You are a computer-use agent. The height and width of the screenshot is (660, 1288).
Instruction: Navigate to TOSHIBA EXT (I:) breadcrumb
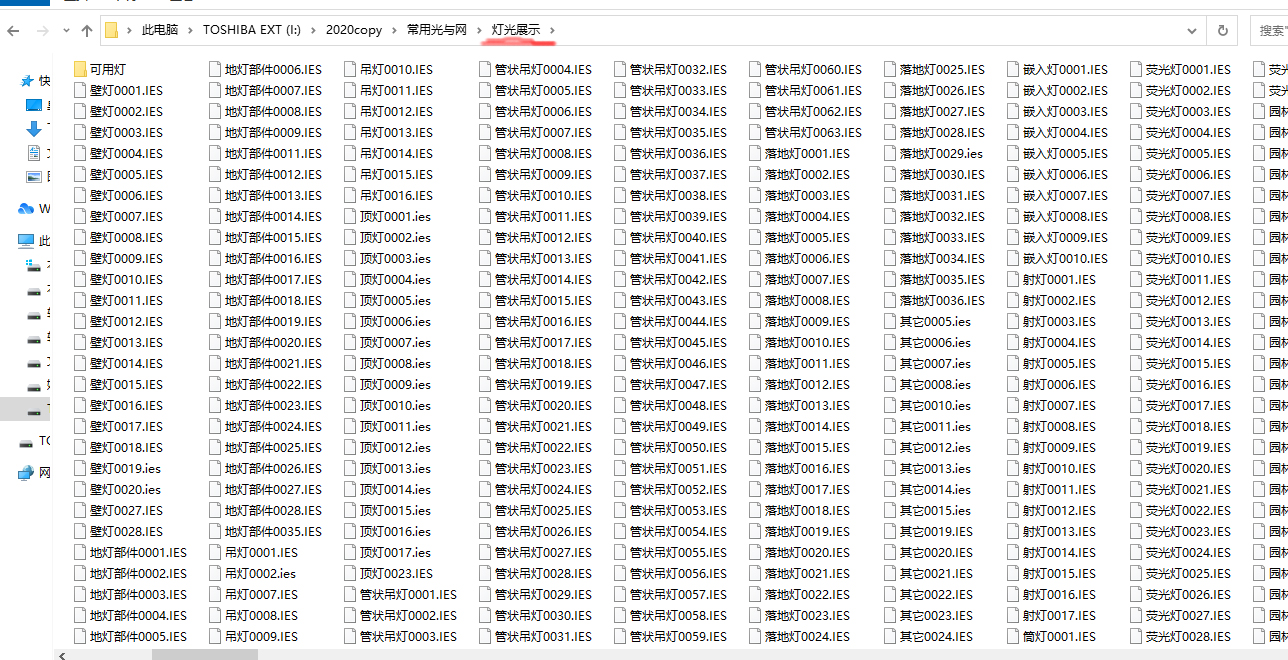point(251,30)
